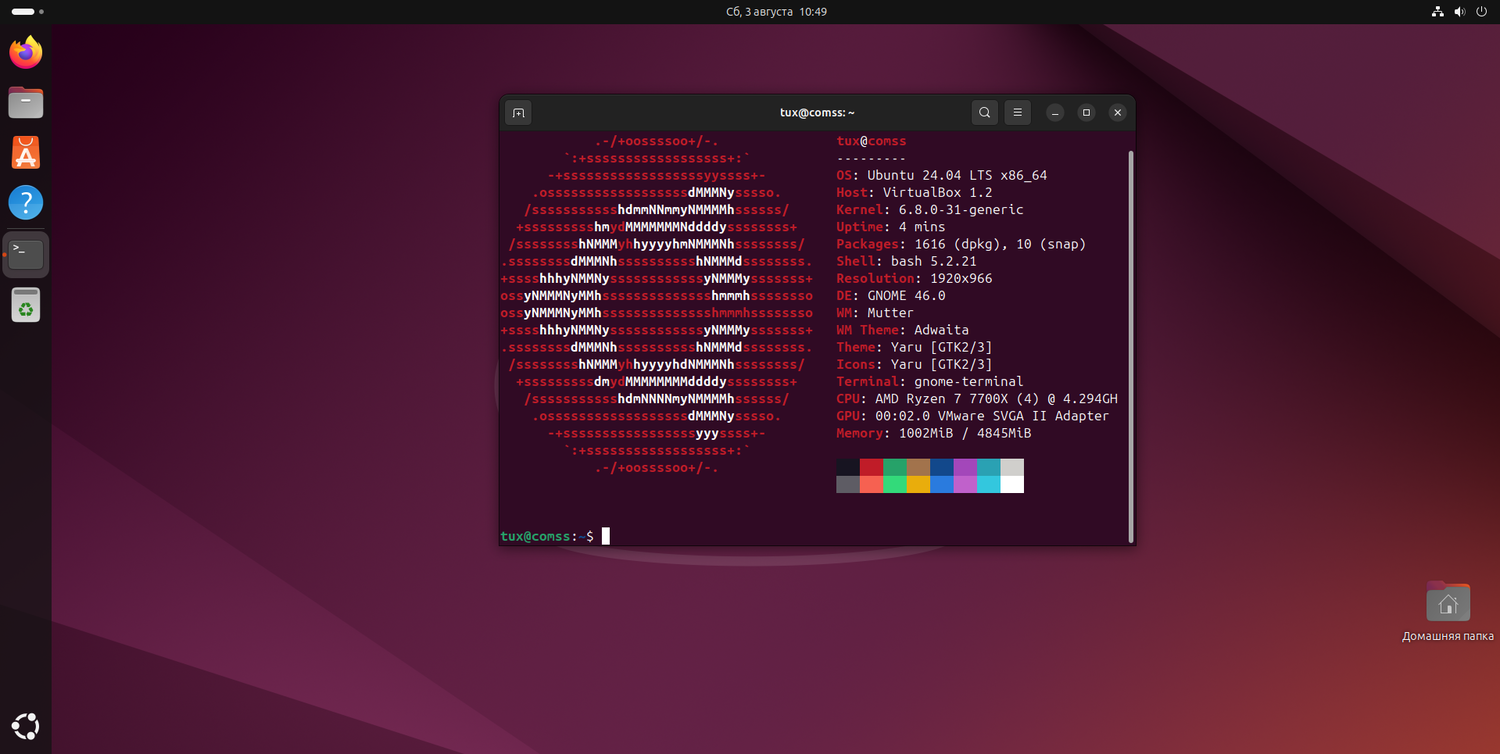Click the brown swatch in the upper color row

(x=918, y=467)
